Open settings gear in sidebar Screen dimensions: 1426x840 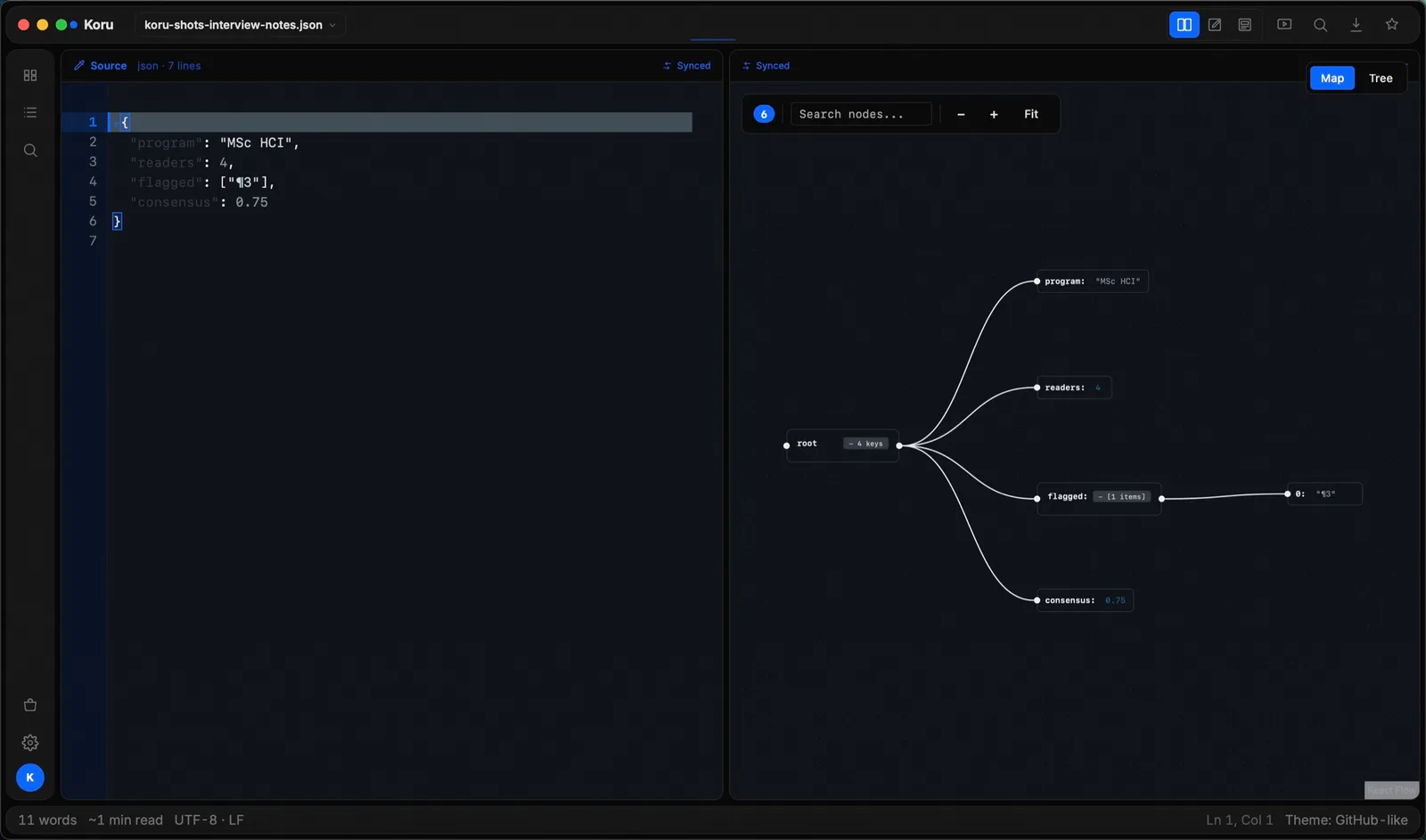(30, 742)
